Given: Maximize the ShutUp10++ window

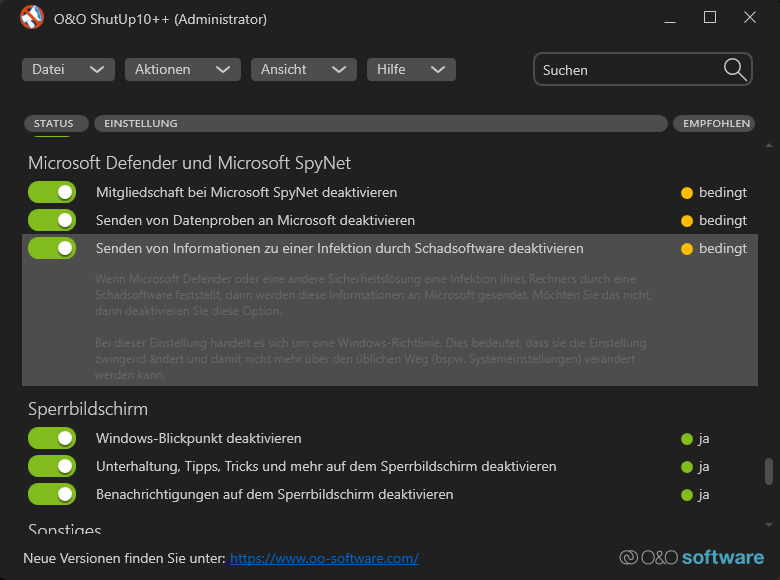Looking at the screenshot, I should point(710,17).
